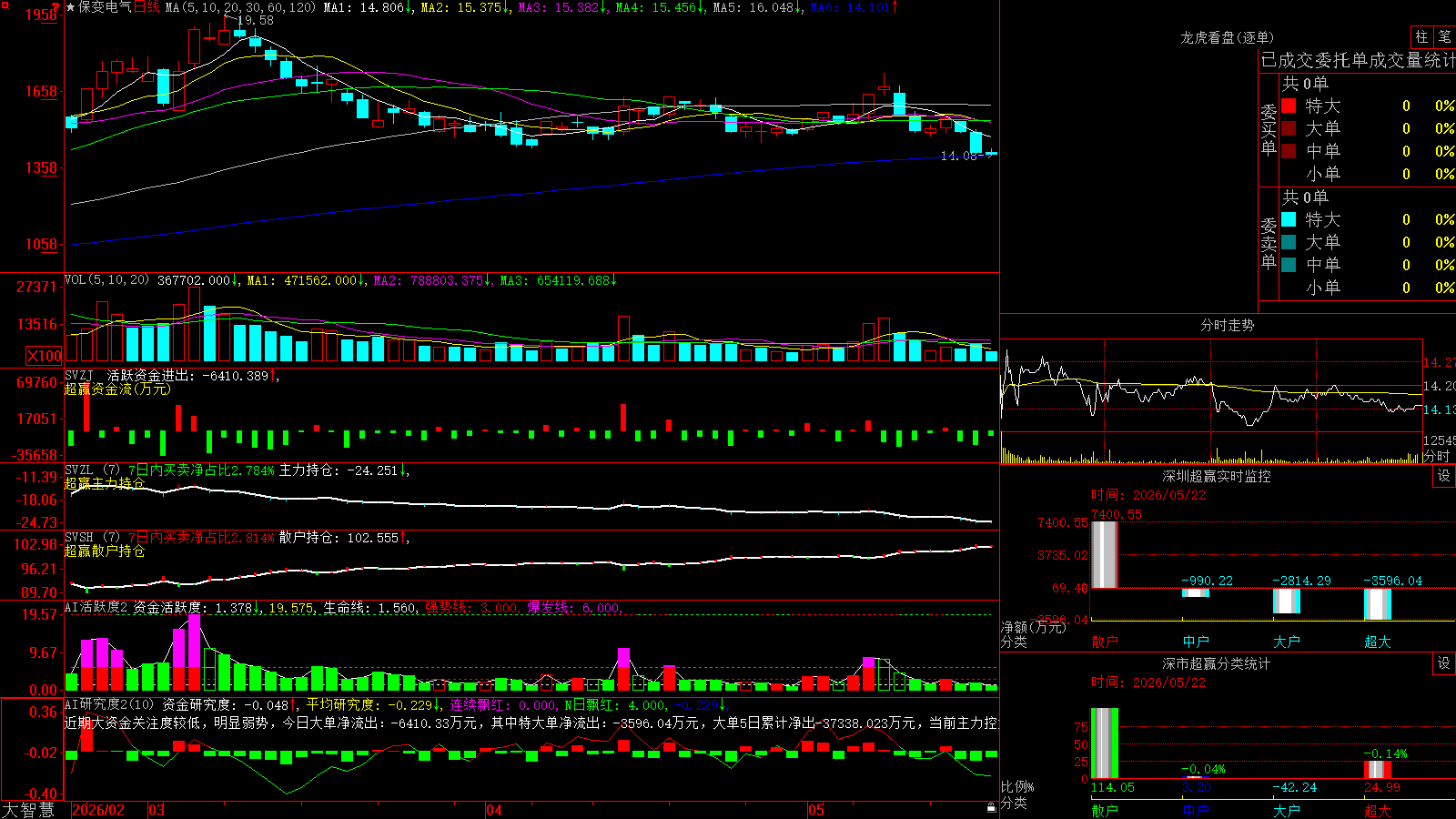Screen dimensions: 1456x819
Task: Select teal 大单 swatch under 委卖单
Action: (x=1289, y=242)
